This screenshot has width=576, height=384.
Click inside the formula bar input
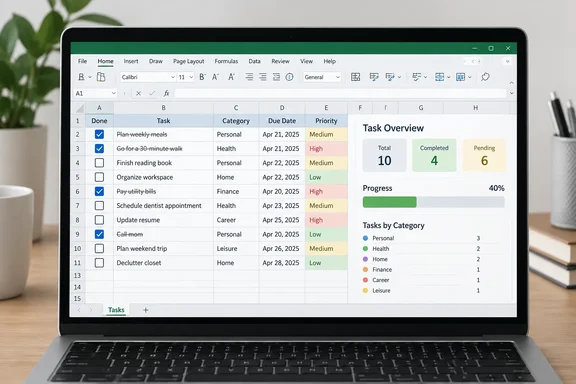pyautogui.click(x=340, y=93)
